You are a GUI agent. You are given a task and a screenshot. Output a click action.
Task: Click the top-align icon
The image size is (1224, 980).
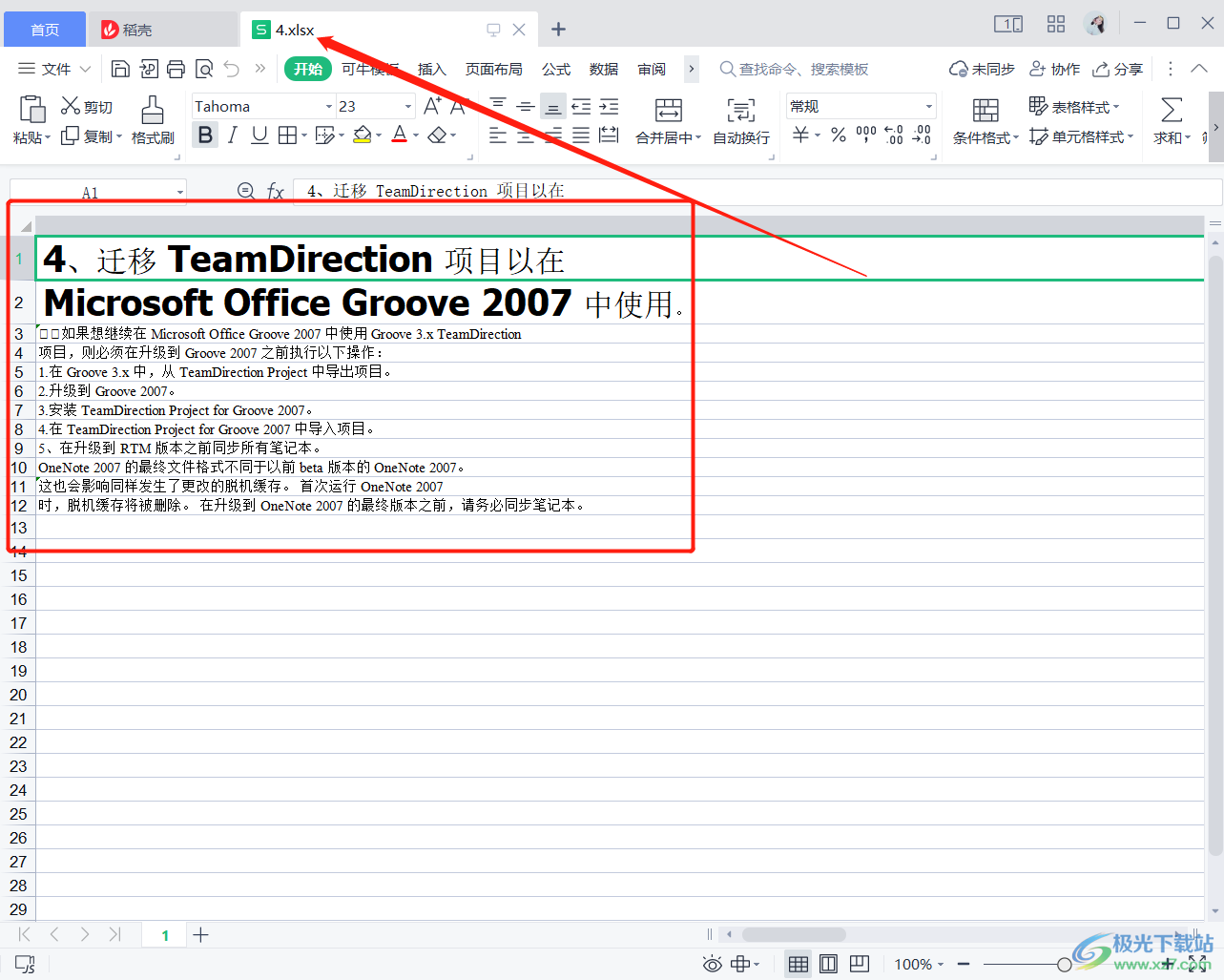tap(497, 106)
